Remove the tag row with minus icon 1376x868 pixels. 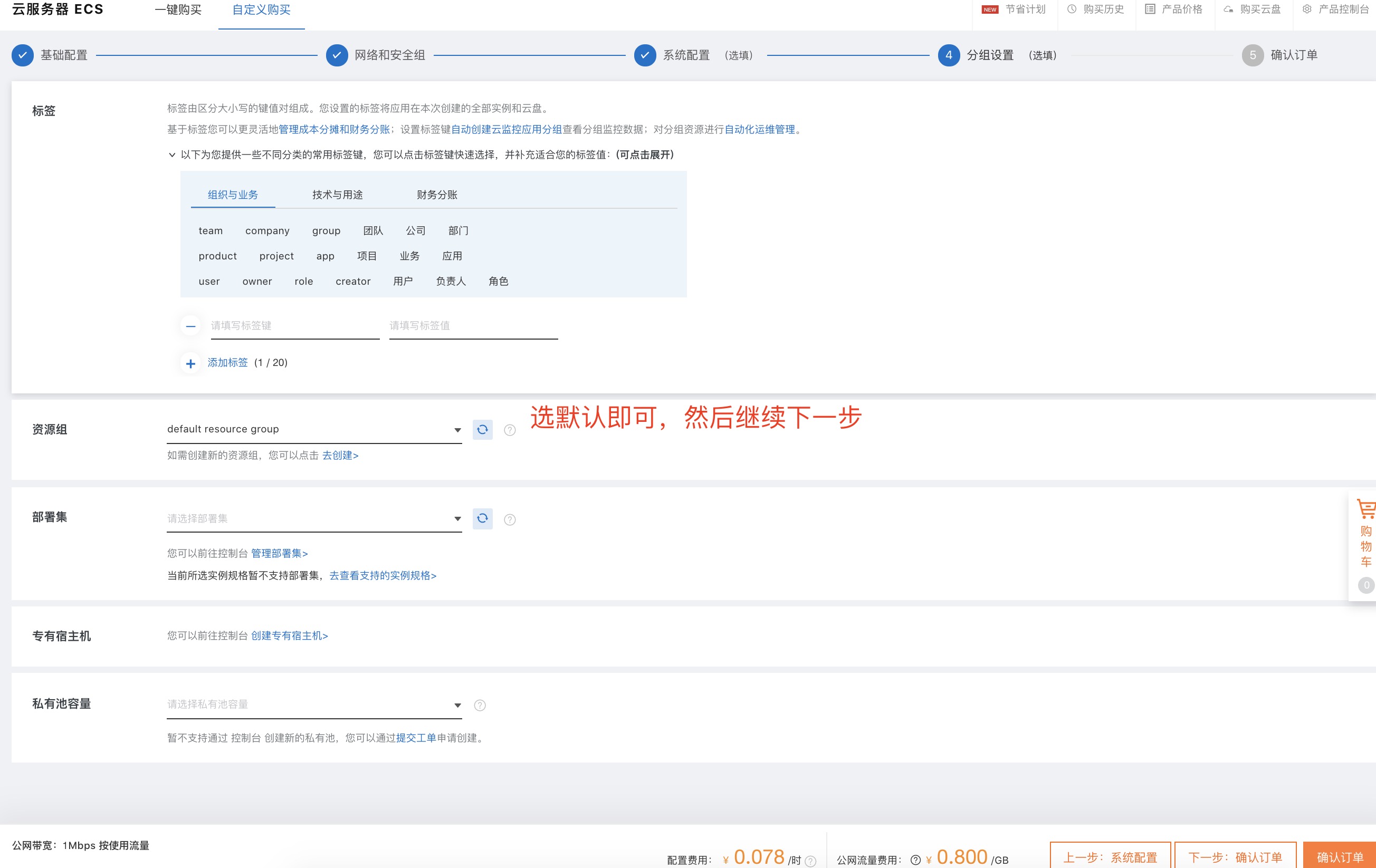(191, 326)
